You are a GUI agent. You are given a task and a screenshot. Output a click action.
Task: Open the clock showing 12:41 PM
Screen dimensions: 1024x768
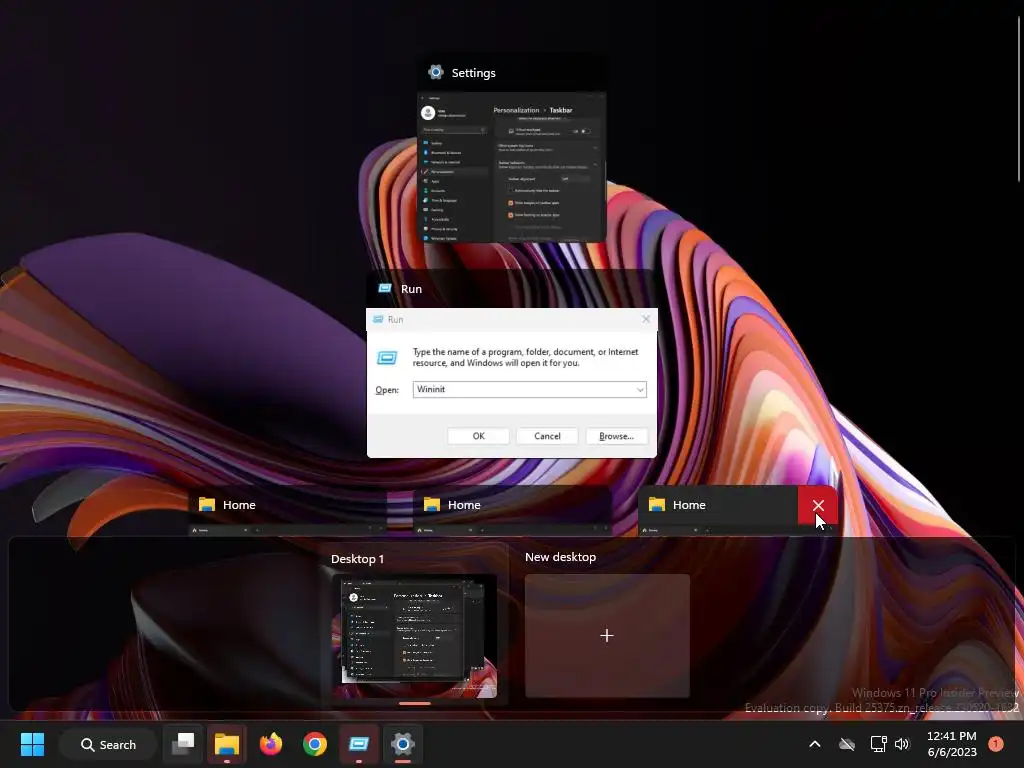(952, 736)
